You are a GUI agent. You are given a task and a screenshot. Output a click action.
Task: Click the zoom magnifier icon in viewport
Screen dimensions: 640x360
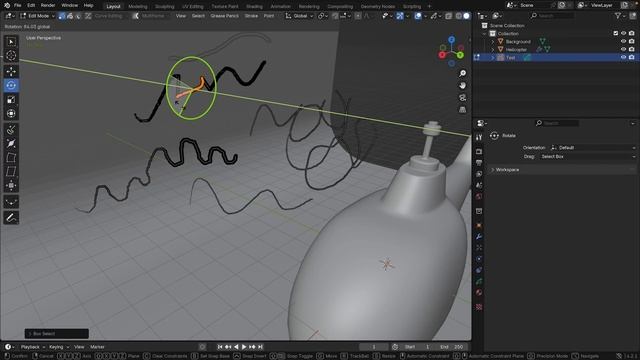click(462, 73)
